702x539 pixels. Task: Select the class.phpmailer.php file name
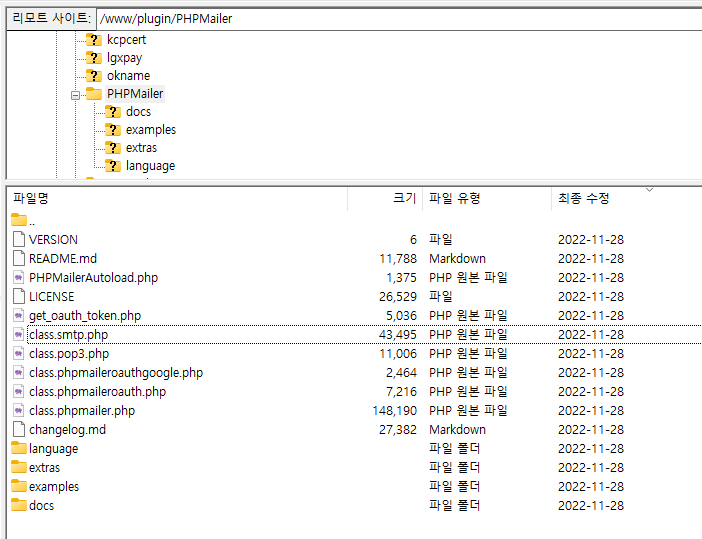pyautogui.click(x=82, y=411)
